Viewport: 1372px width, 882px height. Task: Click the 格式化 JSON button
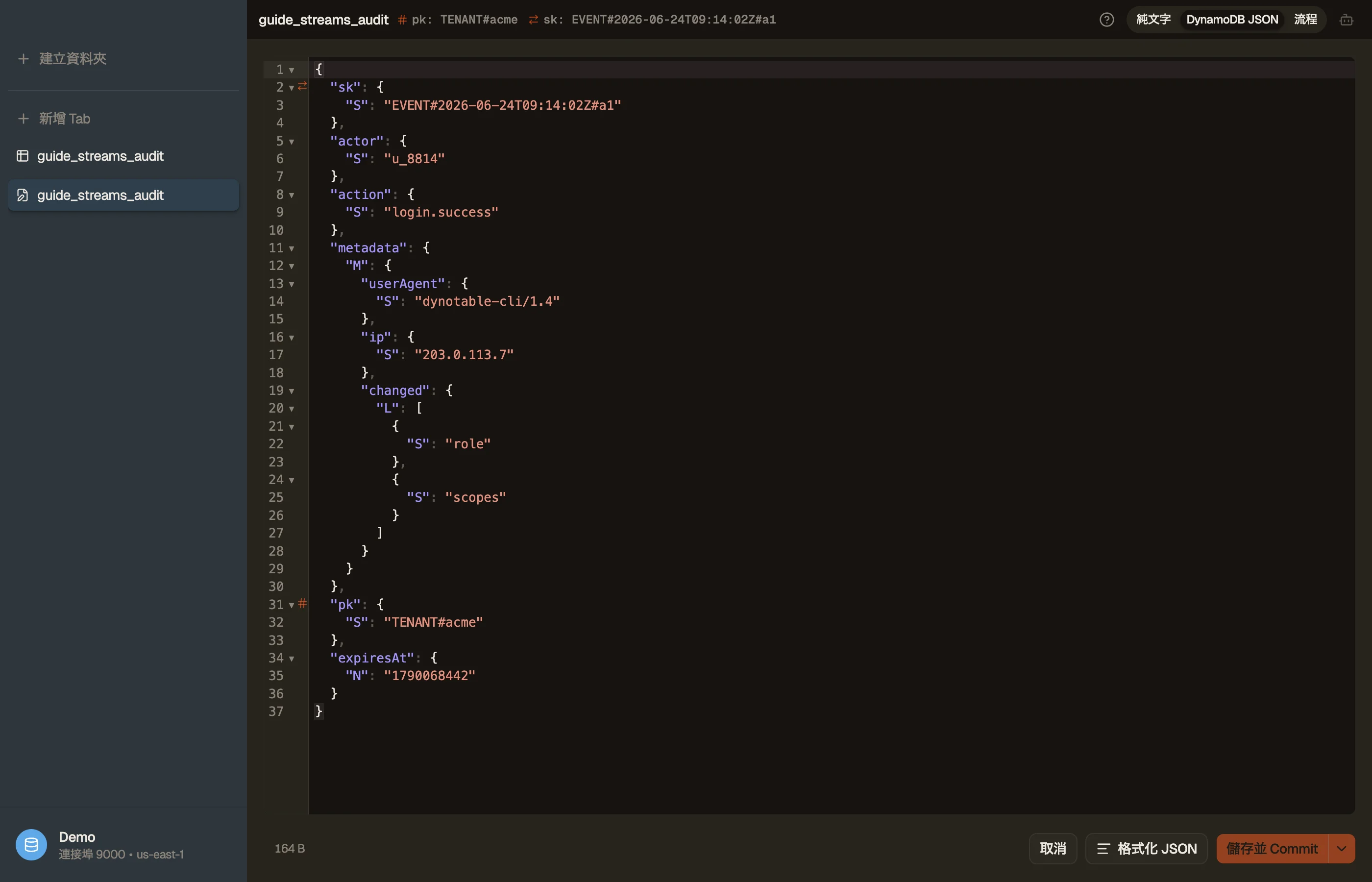click(x=1146, y=848)
